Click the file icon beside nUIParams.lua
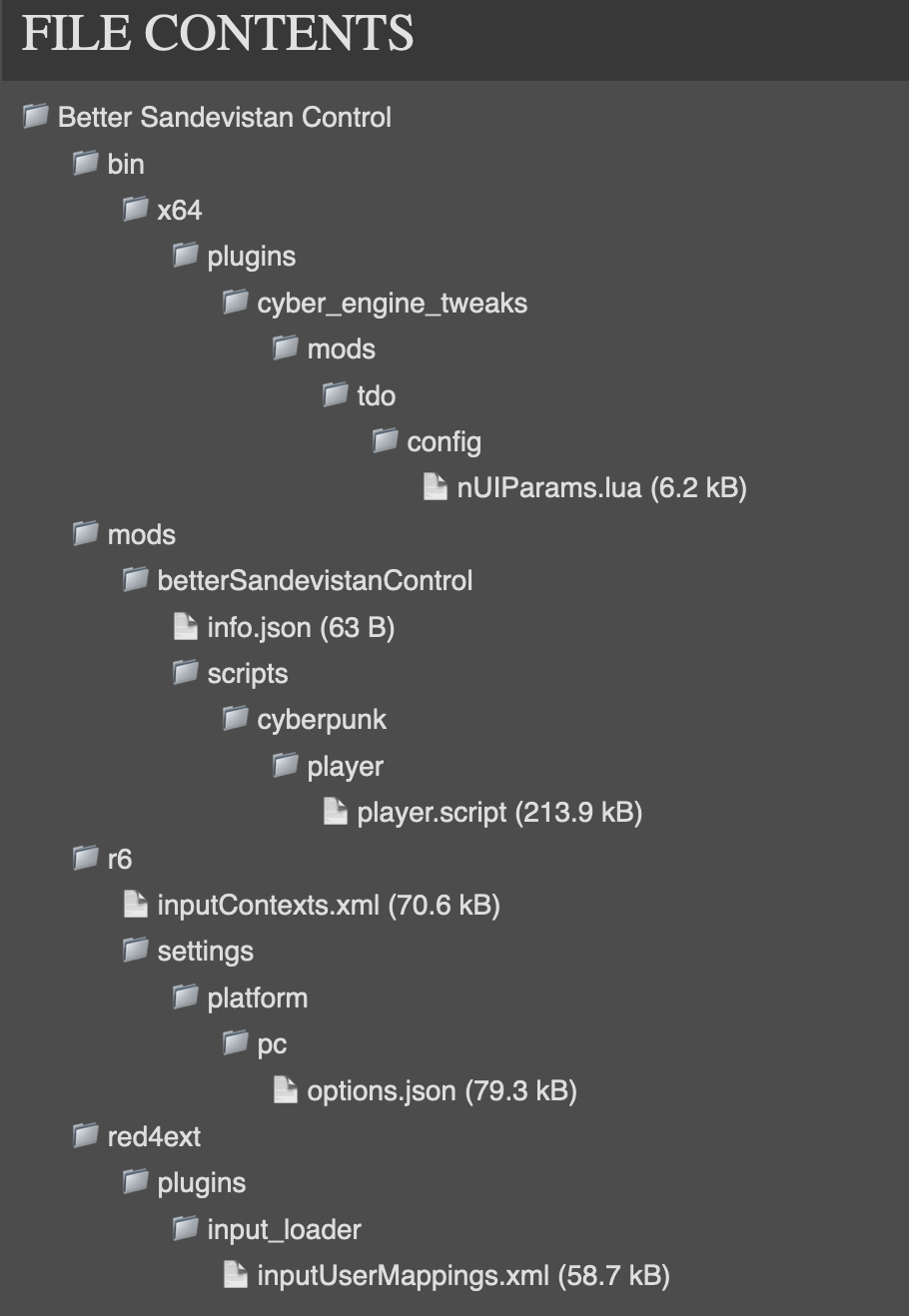The width and height of the screenshot is (909, 1316). pos(435,486)
